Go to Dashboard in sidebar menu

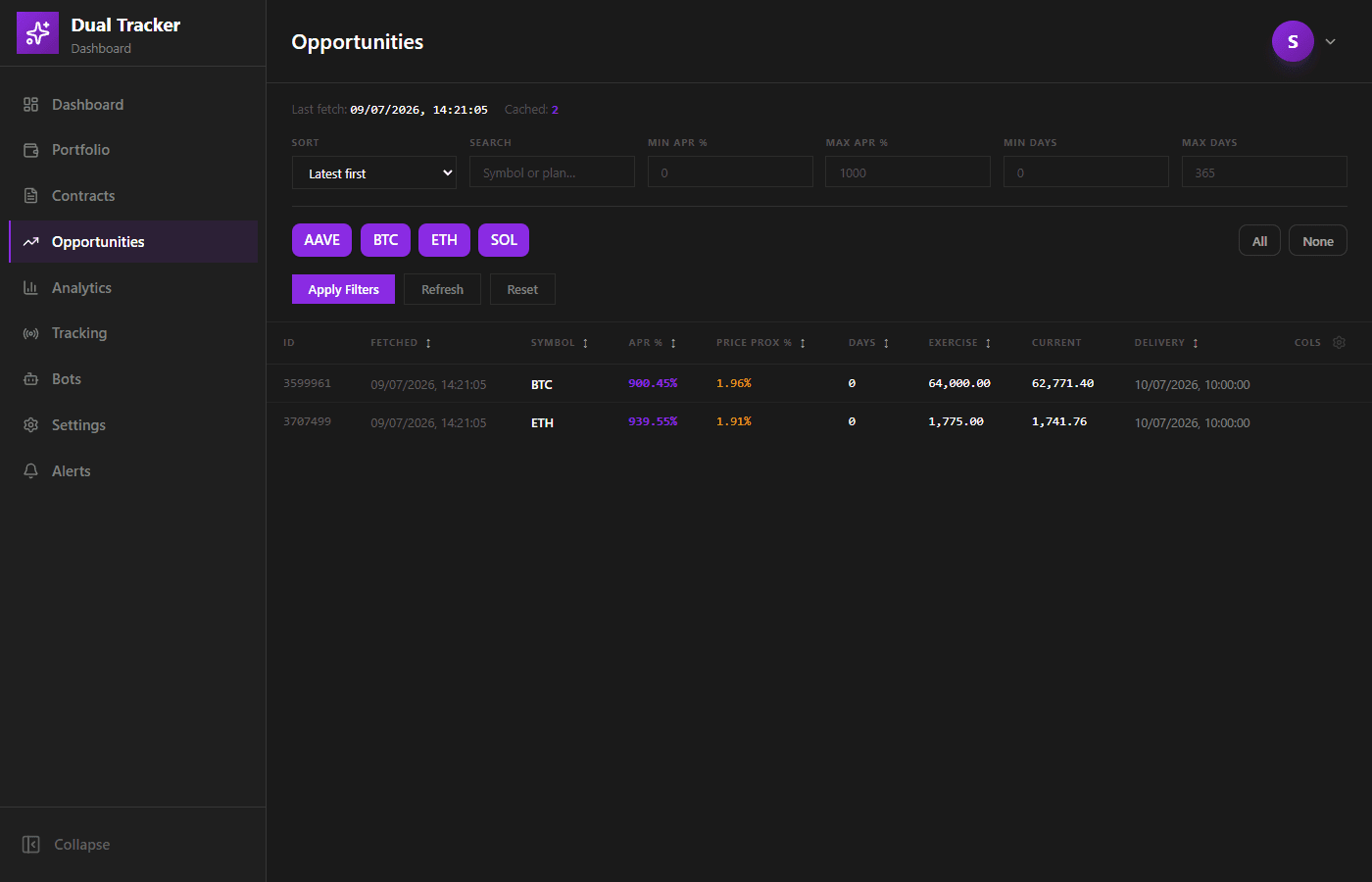pyautogui.click(x=133, y=105)
